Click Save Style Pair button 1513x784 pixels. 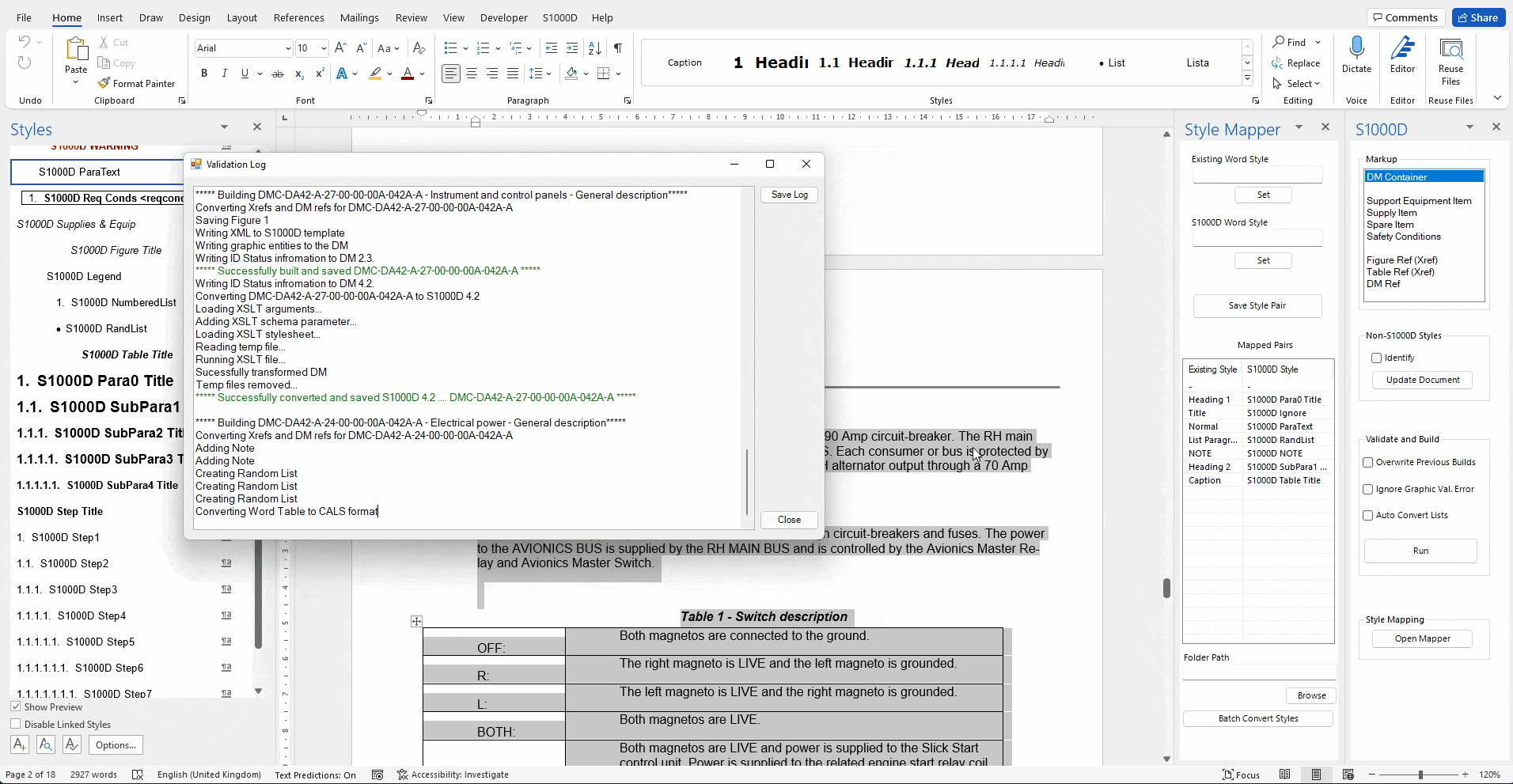coord(1257,305)
